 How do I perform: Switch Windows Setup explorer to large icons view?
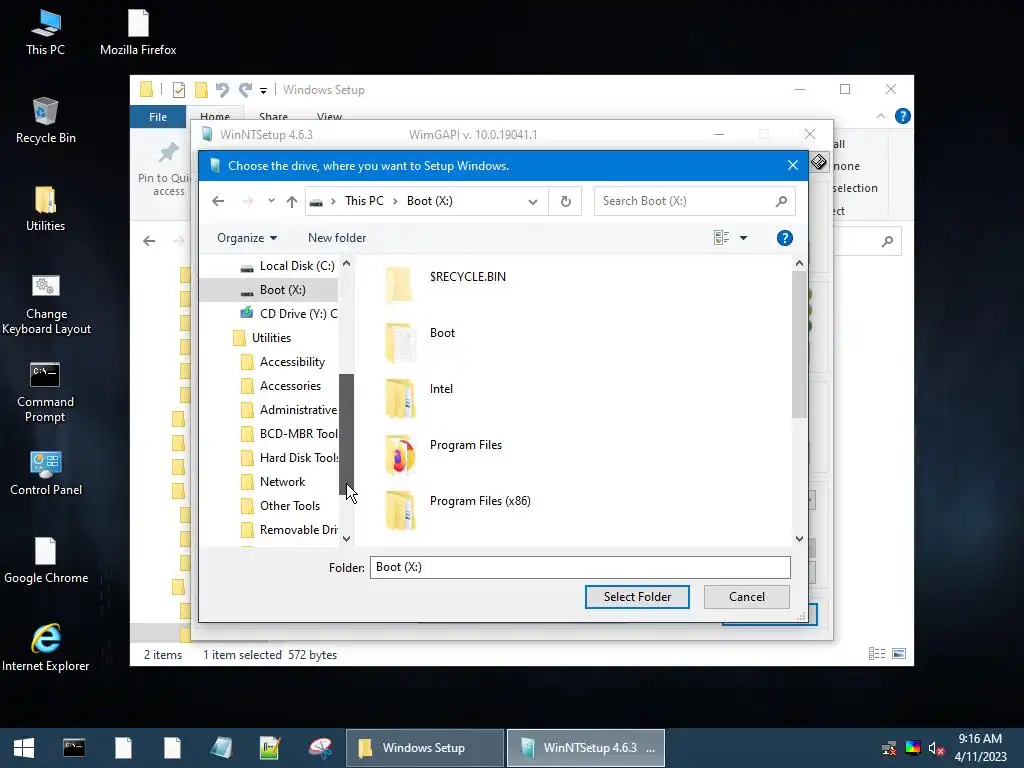tap(899, 654)
